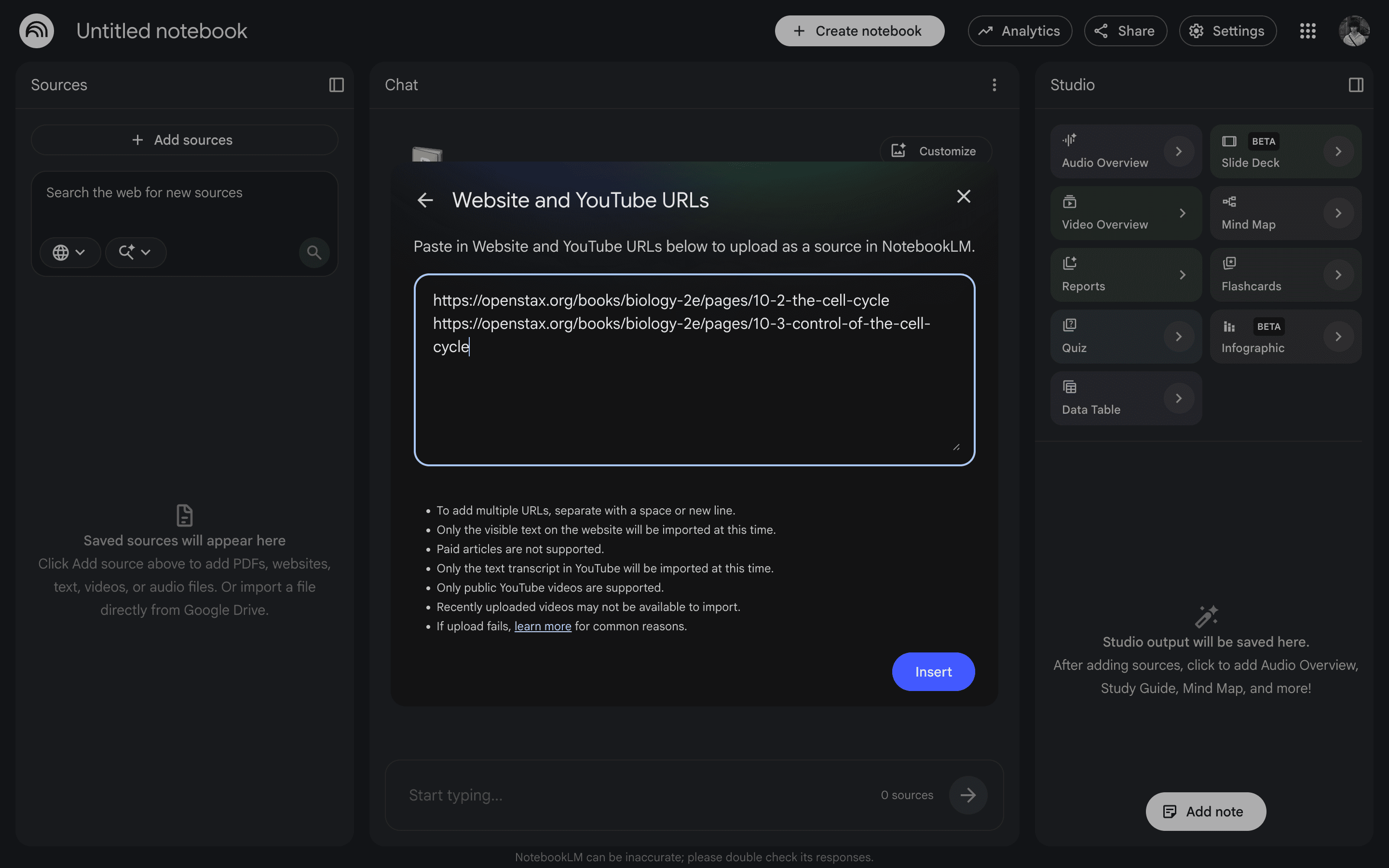1389x868 pixels.
Task: Expand the research mode dropdown
Action: tap(136, 252)
